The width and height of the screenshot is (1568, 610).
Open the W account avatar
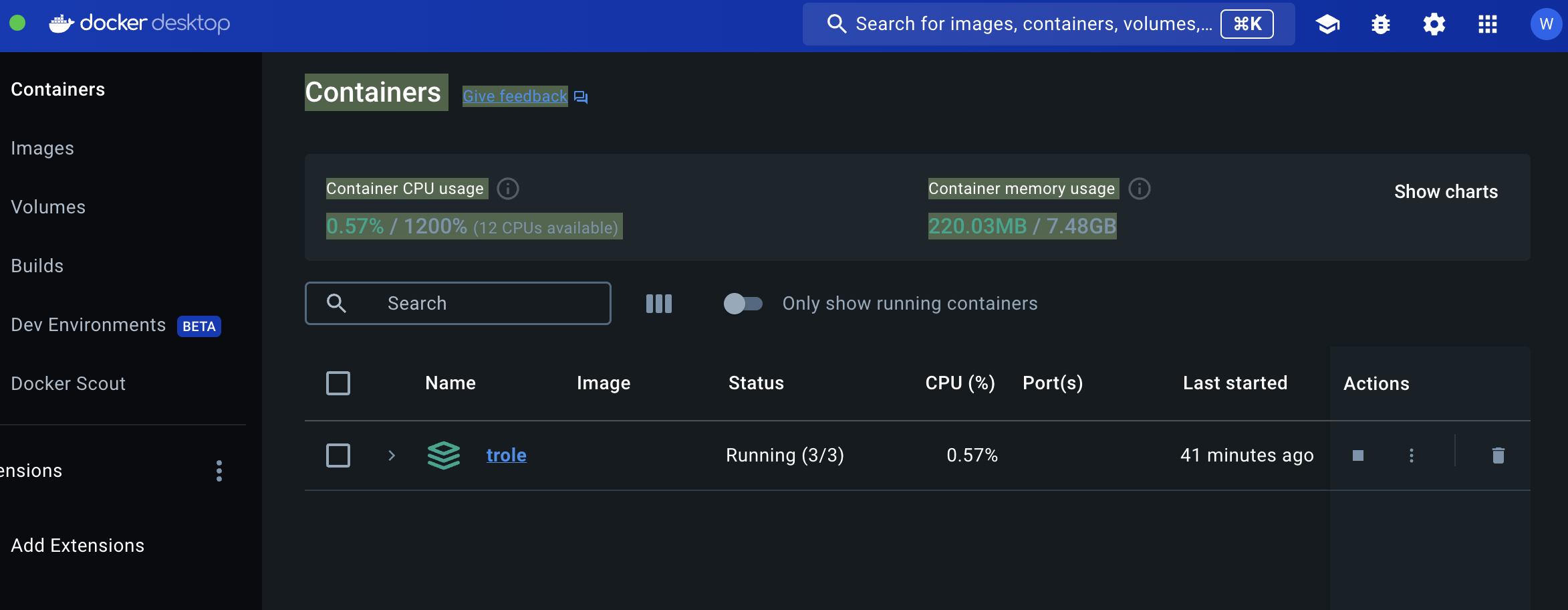point(1546,24)
